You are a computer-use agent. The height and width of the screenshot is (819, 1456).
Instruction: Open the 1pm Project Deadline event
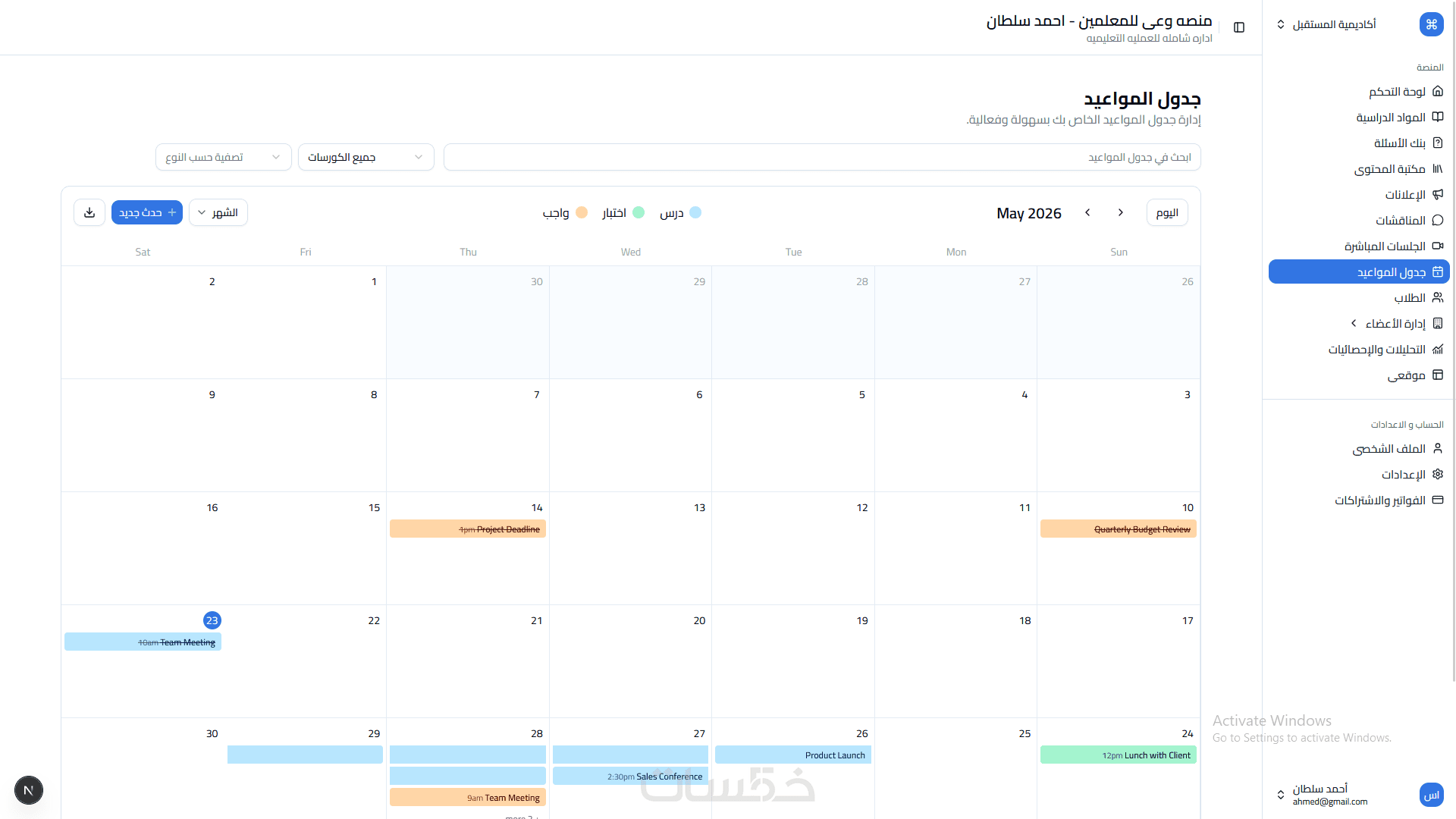(468, 529)
